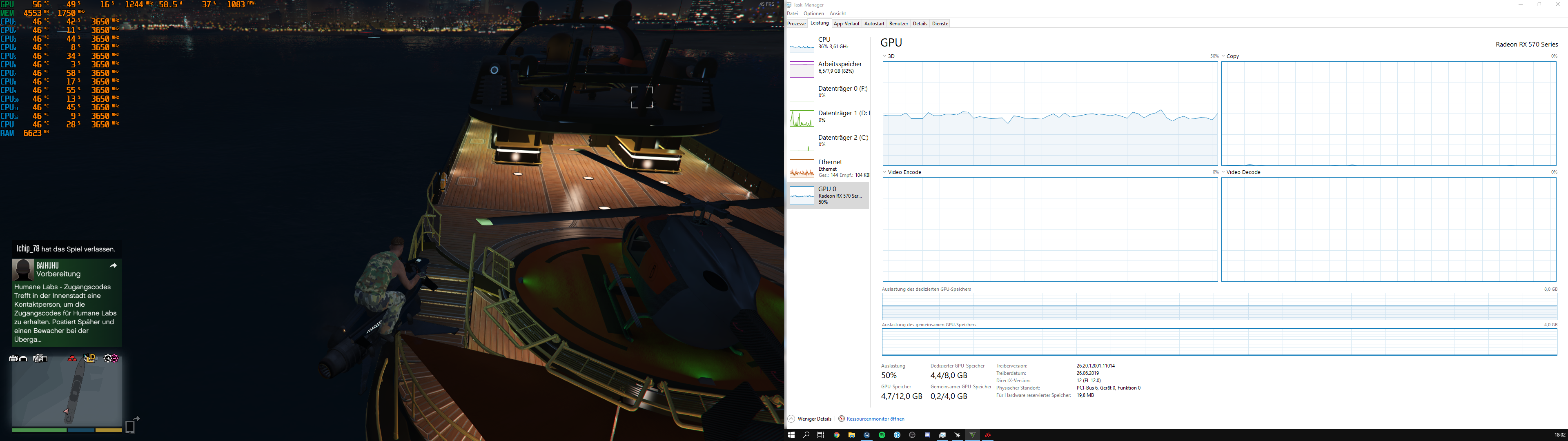The height and width of the screenshot is (441, 1568).
Task: Click the share arrow on BAIHUHU notification
Action: click(x=113, y=265)
